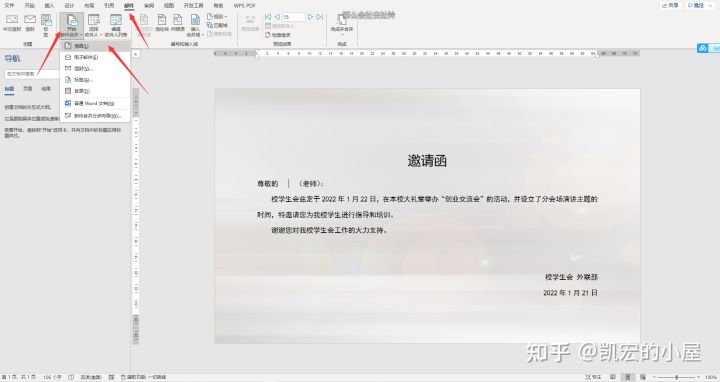
Task: Click the Labels icon in Create group
Action: 46,25
